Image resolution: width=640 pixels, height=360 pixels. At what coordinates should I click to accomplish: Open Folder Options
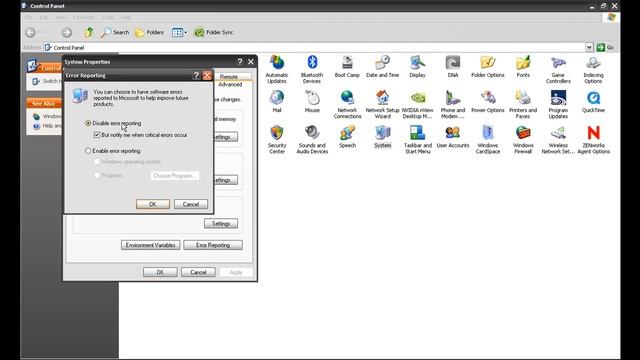click(x=488, y=67)
